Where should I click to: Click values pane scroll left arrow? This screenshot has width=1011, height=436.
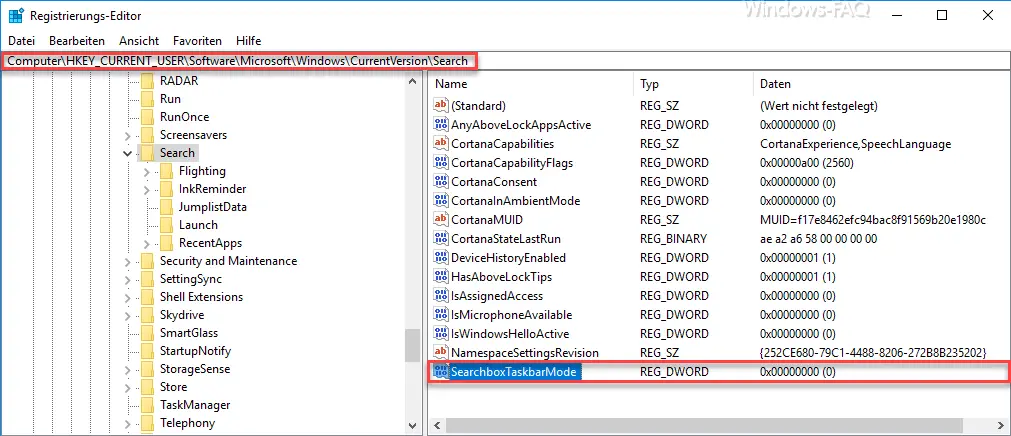(x=437, y=426)
